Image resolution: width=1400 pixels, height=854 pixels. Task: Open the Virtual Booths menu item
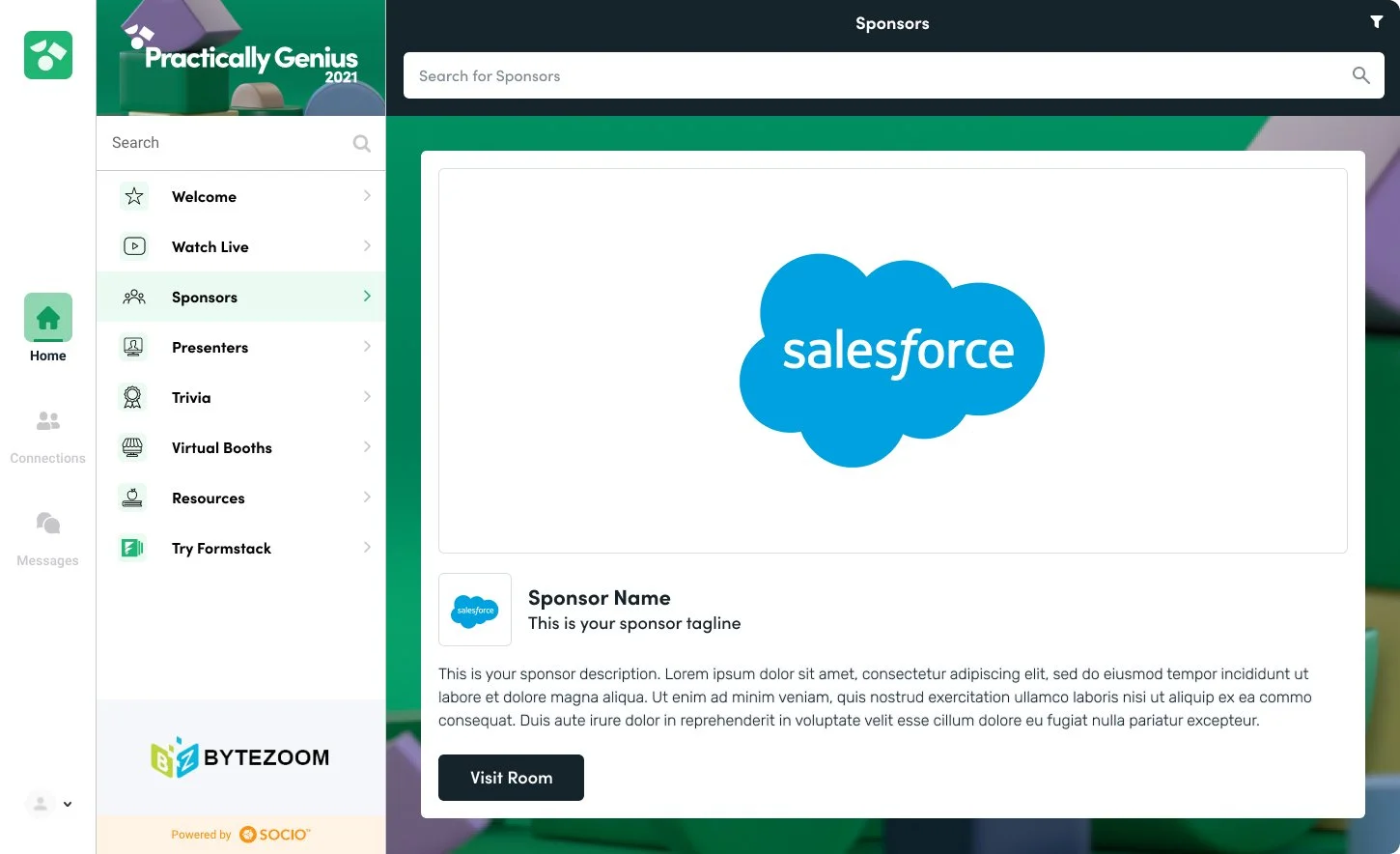pyautogui.click(x=241, y=447)
